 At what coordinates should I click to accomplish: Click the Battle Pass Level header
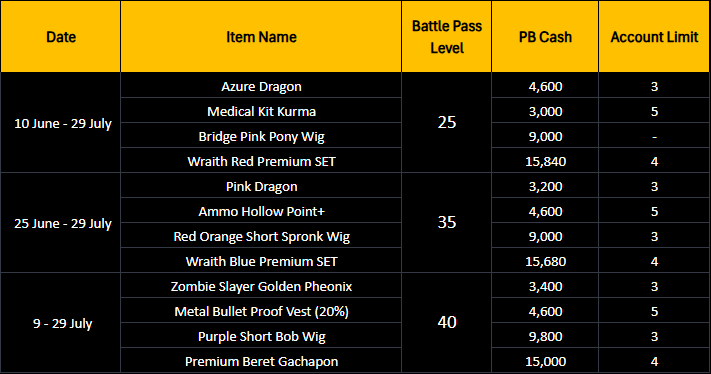pos(447,37)
